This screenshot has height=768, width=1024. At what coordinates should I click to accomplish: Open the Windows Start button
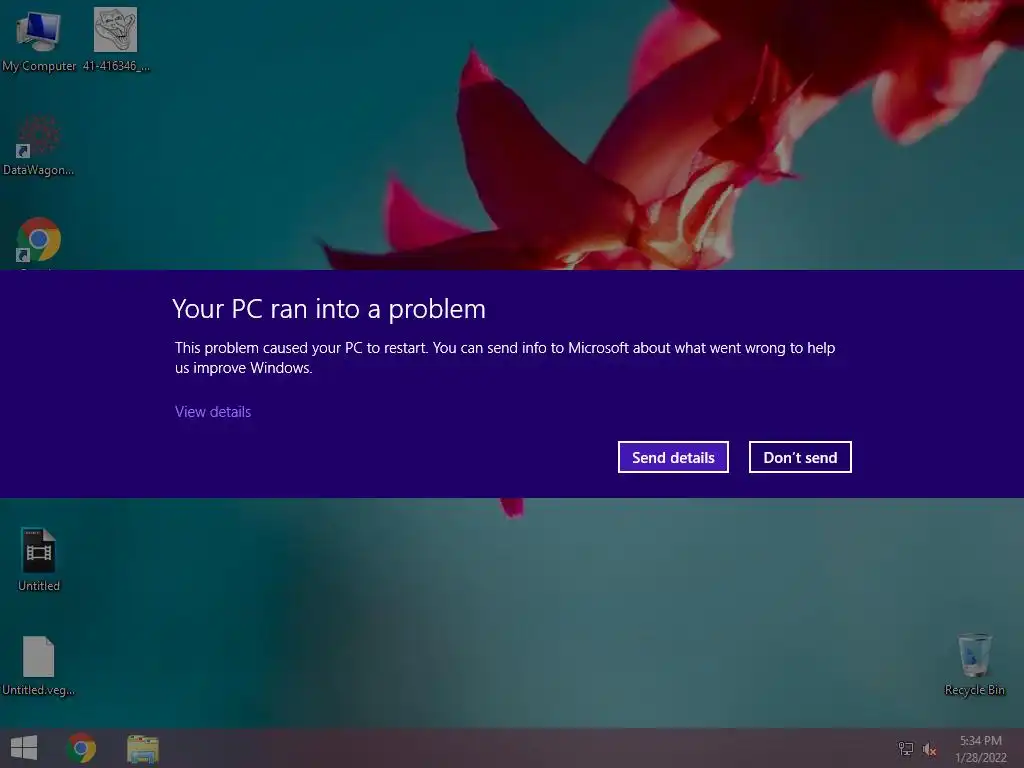pos(24,748)
